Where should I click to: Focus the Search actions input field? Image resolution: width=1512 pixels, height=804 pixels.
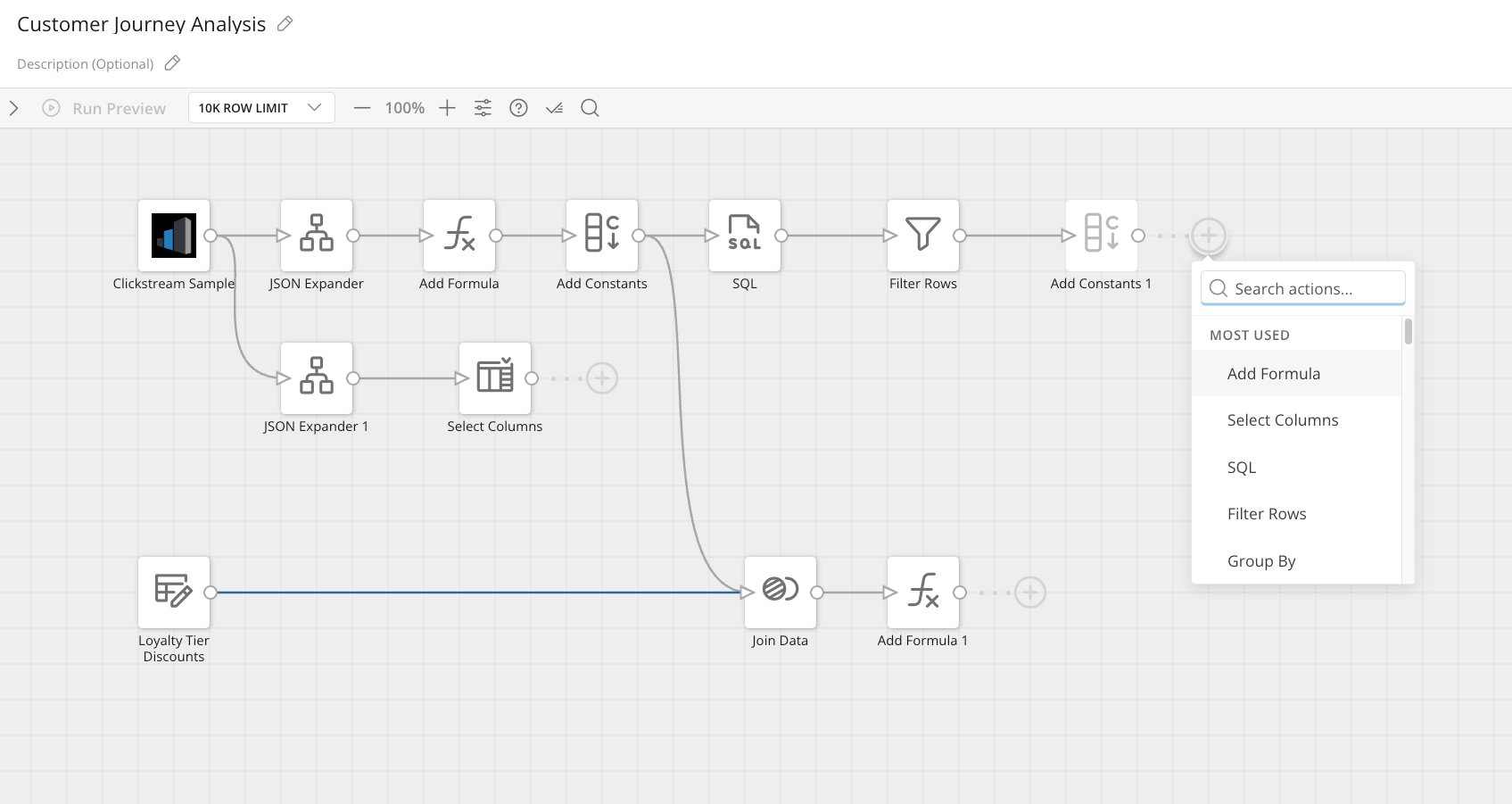pyautogui.click(x=1303, y=288)
